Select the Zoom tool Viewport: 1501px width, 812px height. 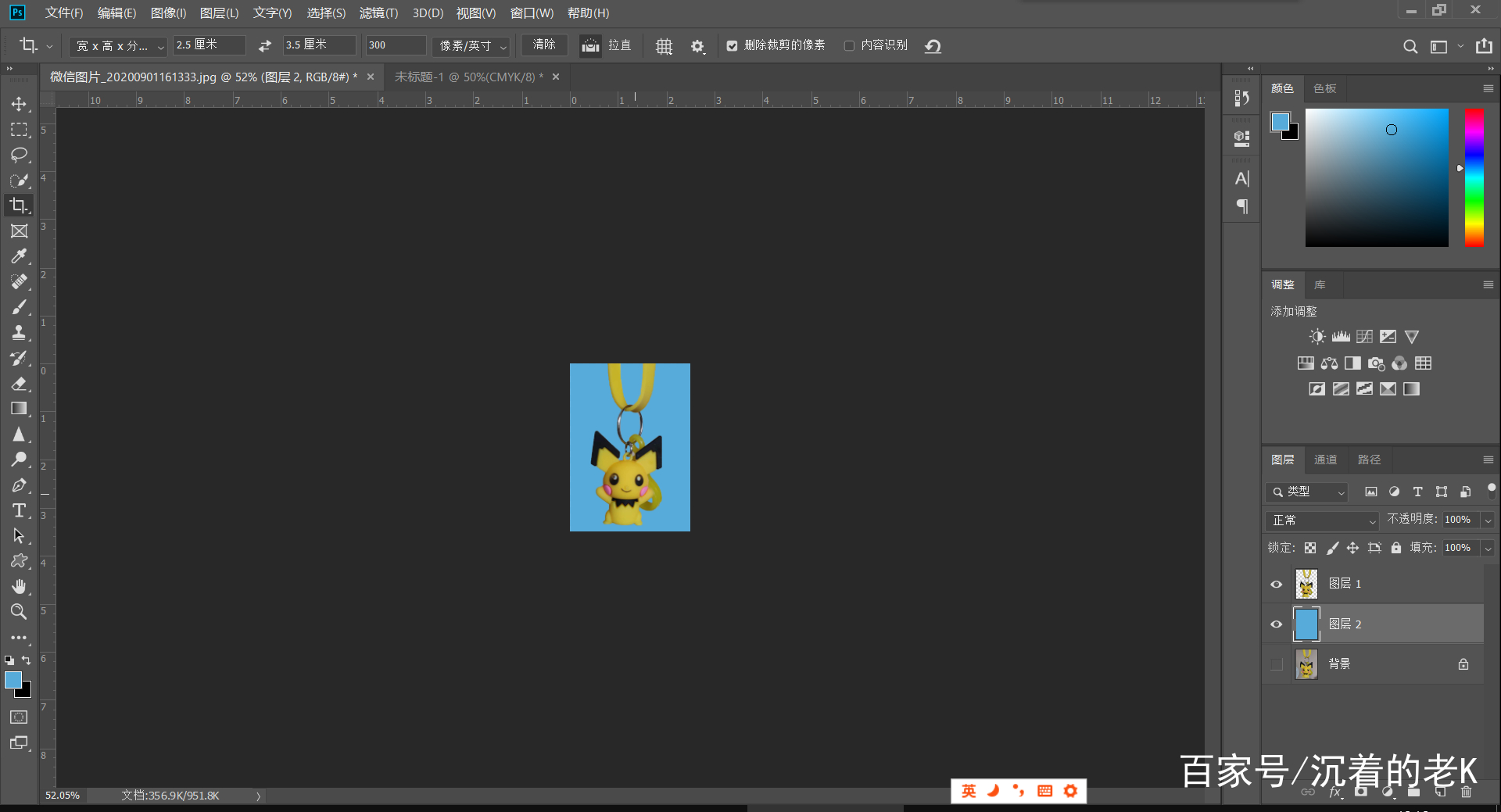click(19, 612)
